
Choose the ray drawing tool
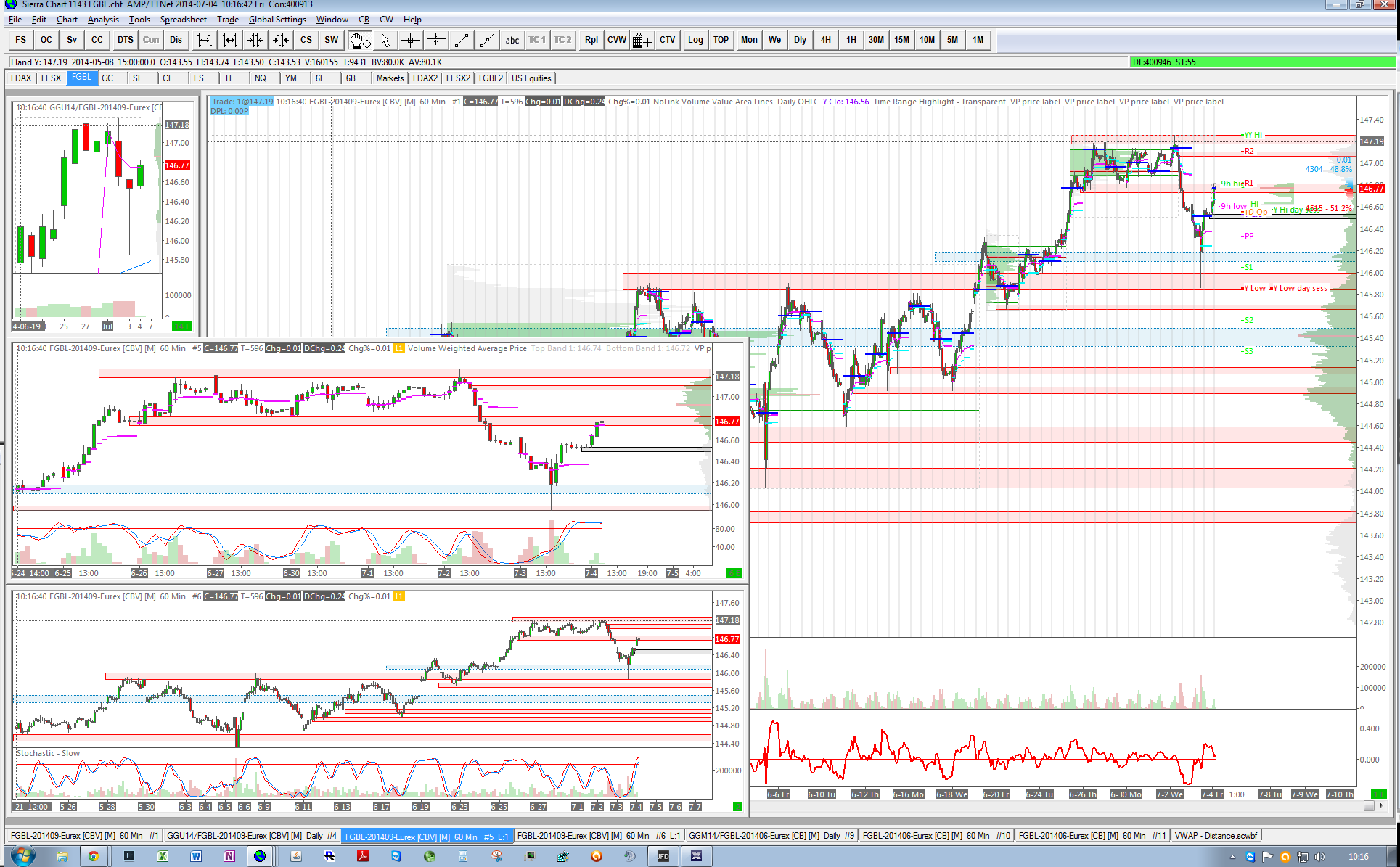point(487,40)
